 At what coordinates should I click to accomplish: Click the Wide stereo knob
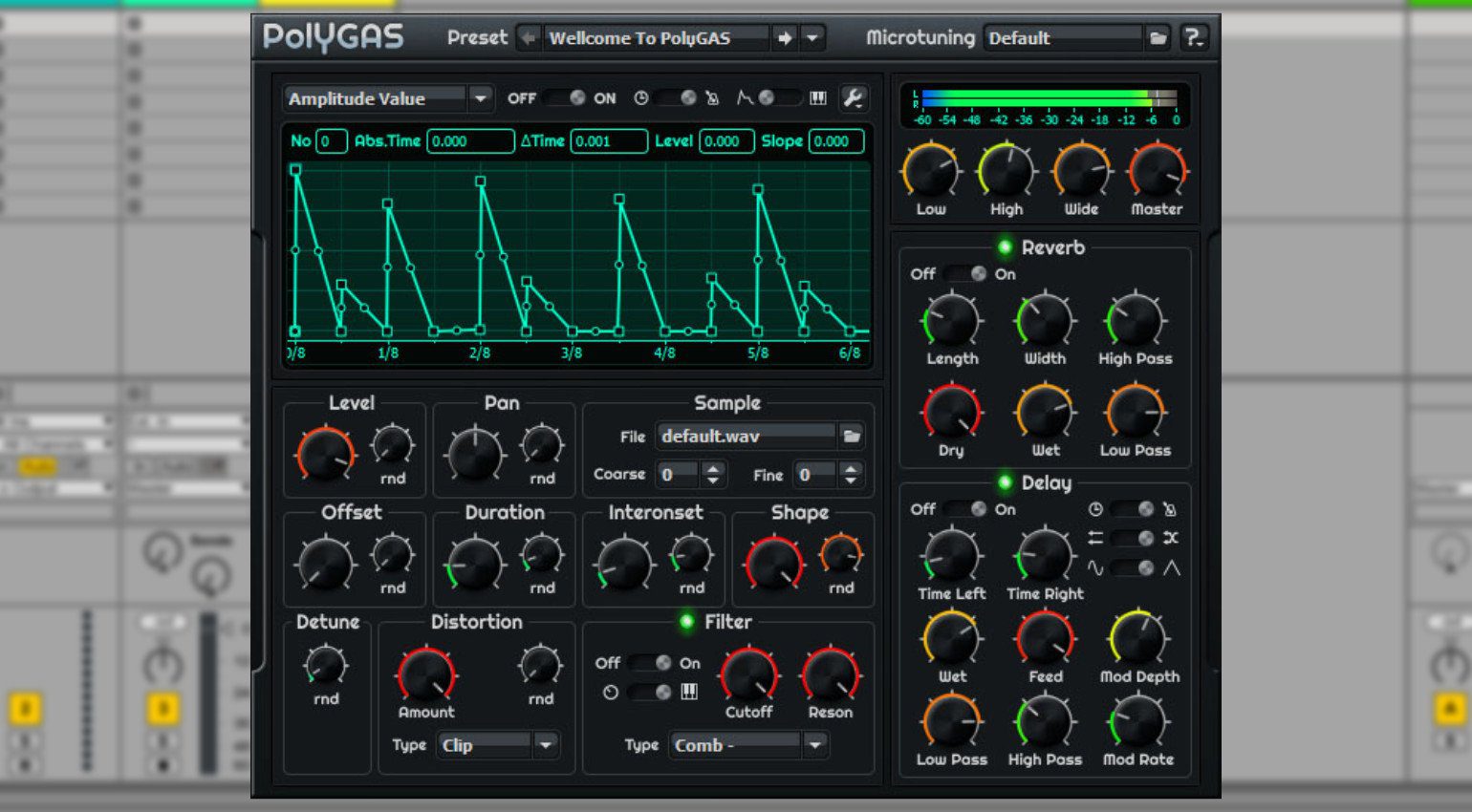point(1082,172)
